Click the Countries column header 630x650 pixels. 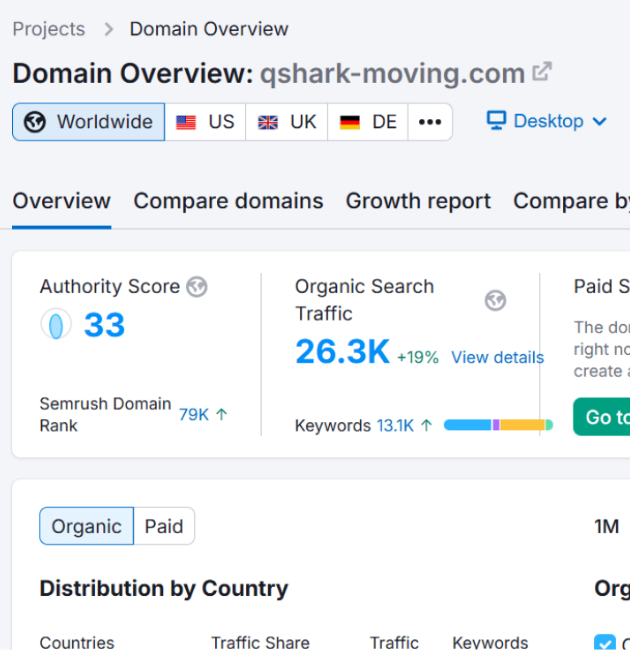pos(77,643)
